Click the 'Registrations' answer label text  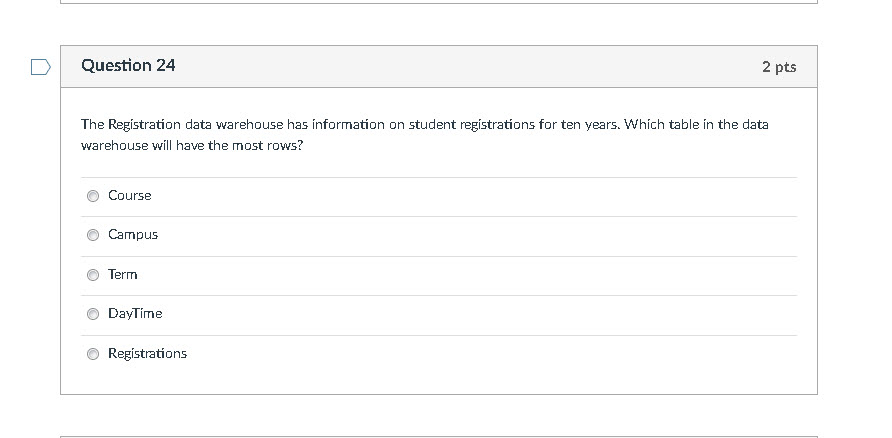147,354
